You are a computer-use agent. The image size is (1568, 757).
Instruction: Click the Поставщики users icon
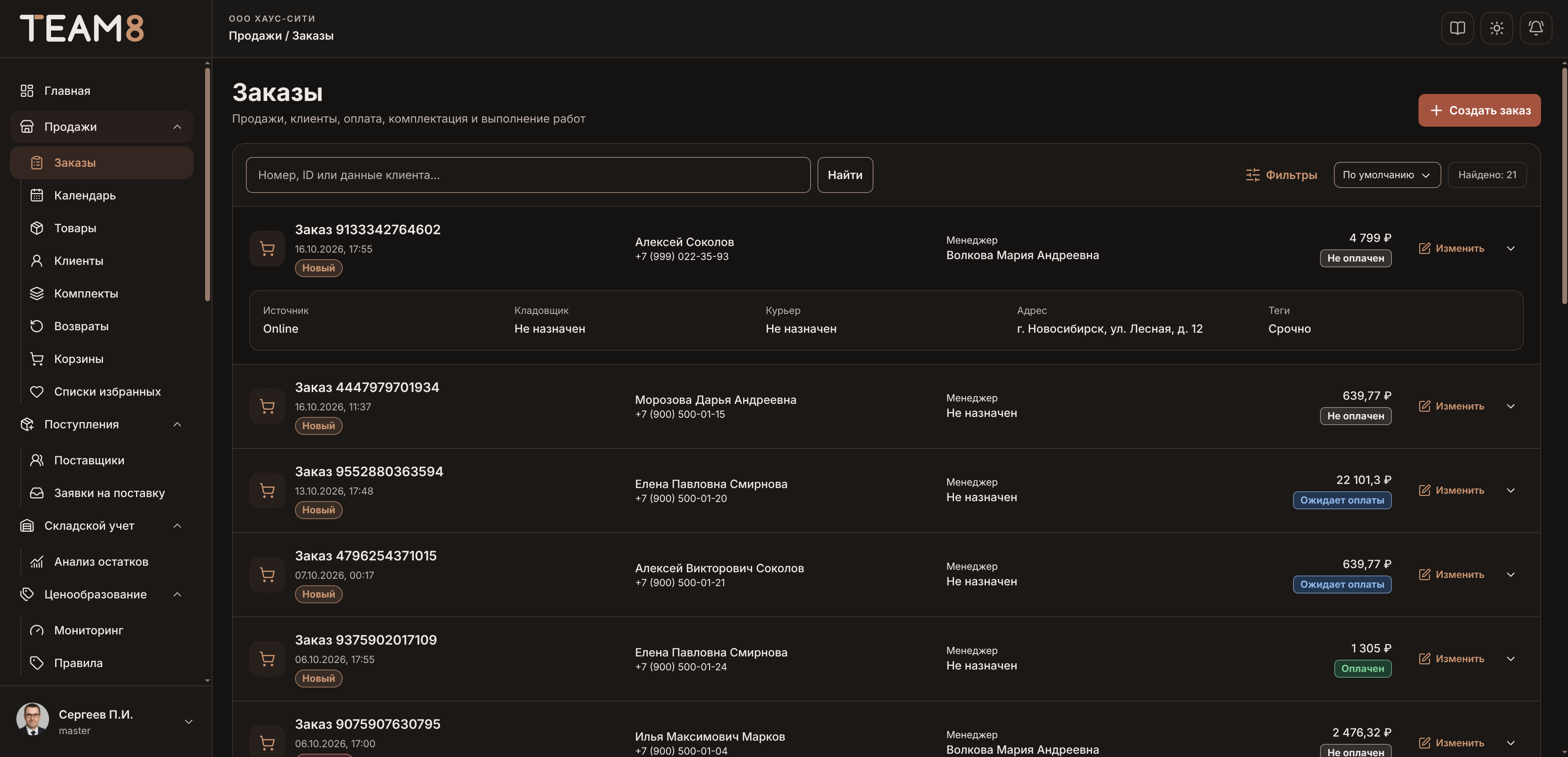36,460
